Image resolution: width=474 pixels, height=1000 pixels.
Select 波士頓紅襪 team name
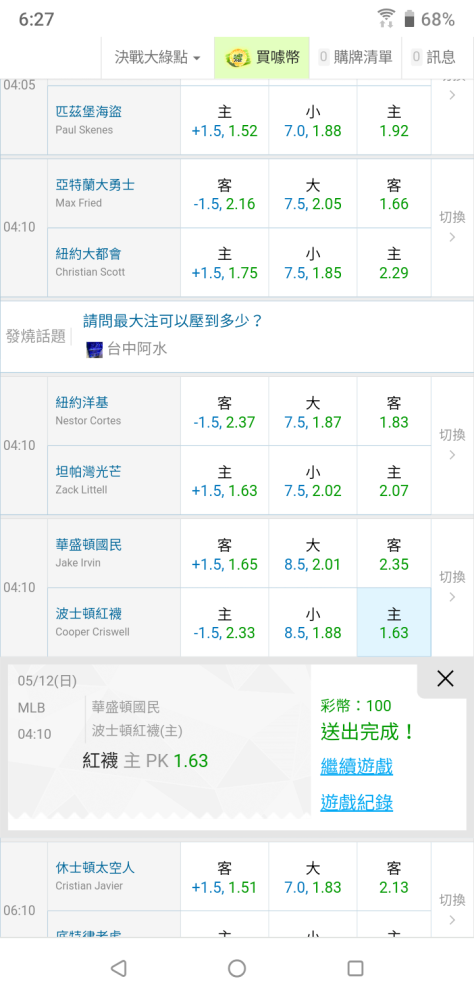89,614
